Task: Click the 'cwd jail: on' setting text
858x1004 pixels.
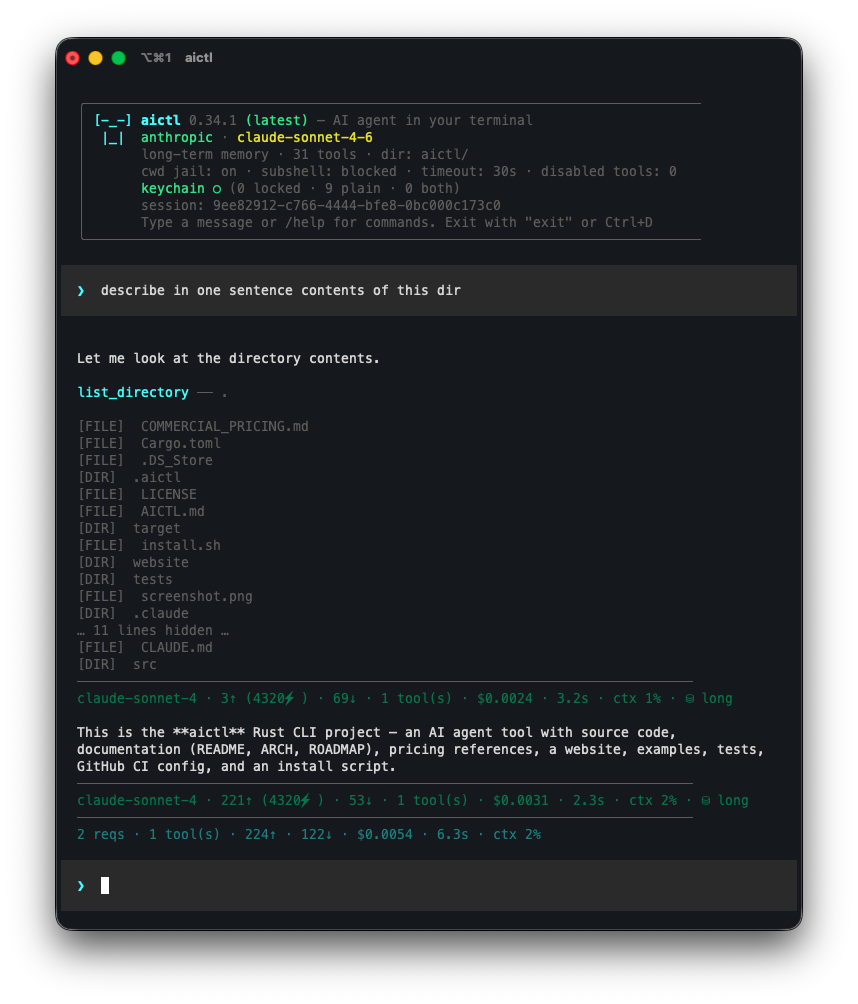Action: [x=189, y=171]
